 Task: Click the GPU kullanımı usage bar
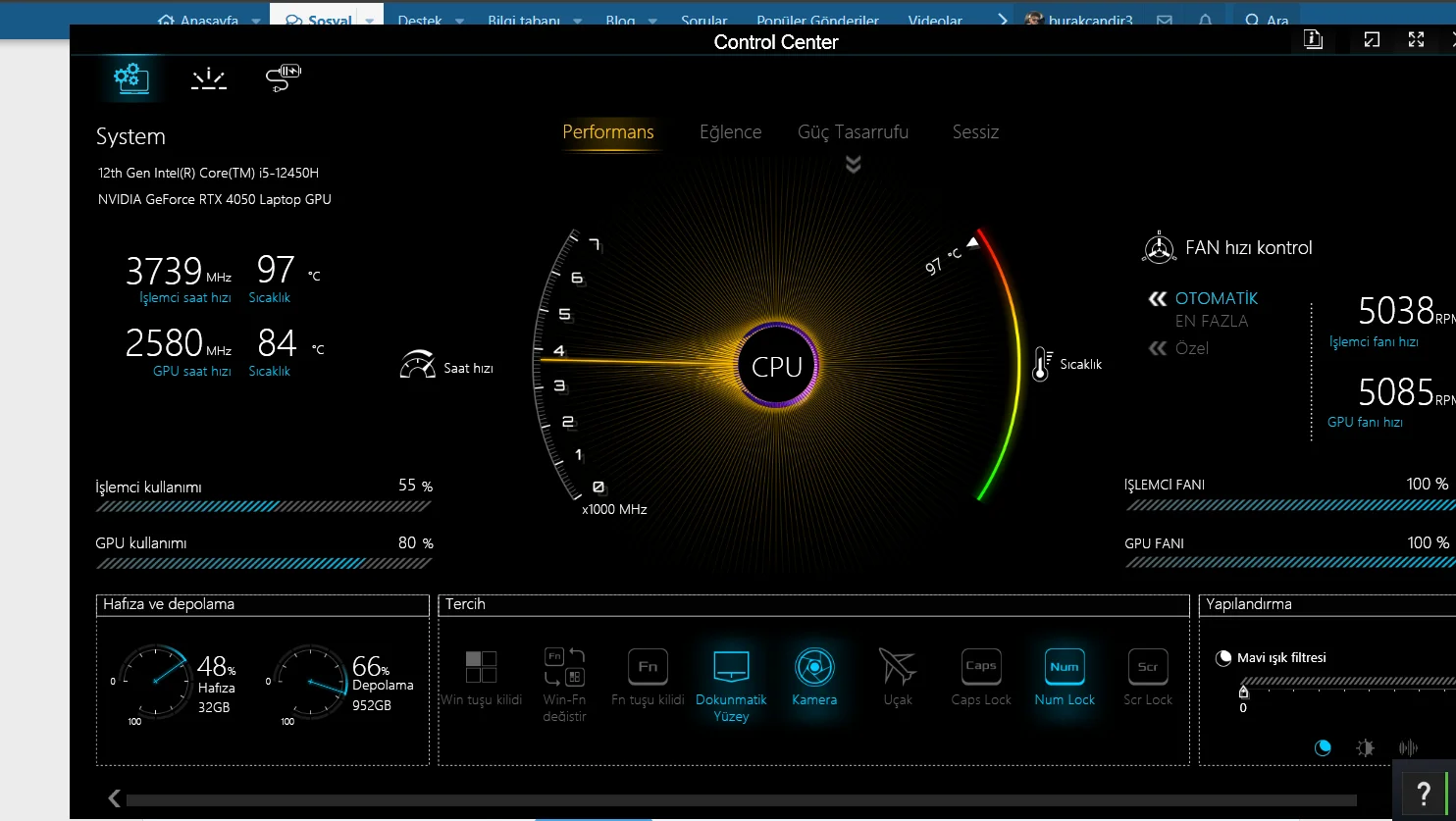(x=264, y=564)
